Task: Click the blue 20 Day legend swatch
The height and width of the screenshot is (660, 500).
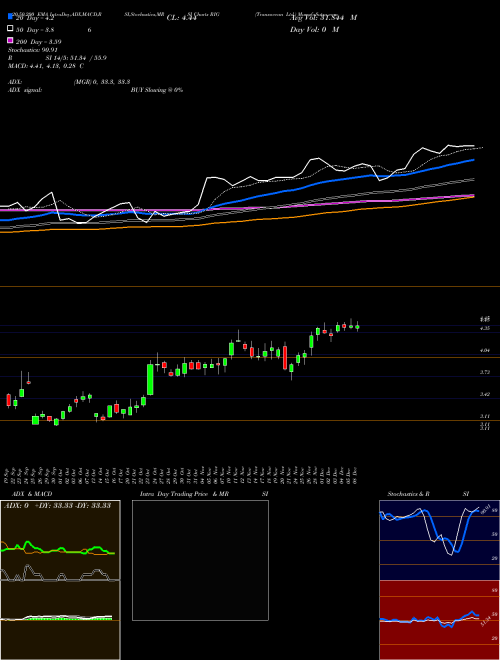Action: (x=10, y=16)
